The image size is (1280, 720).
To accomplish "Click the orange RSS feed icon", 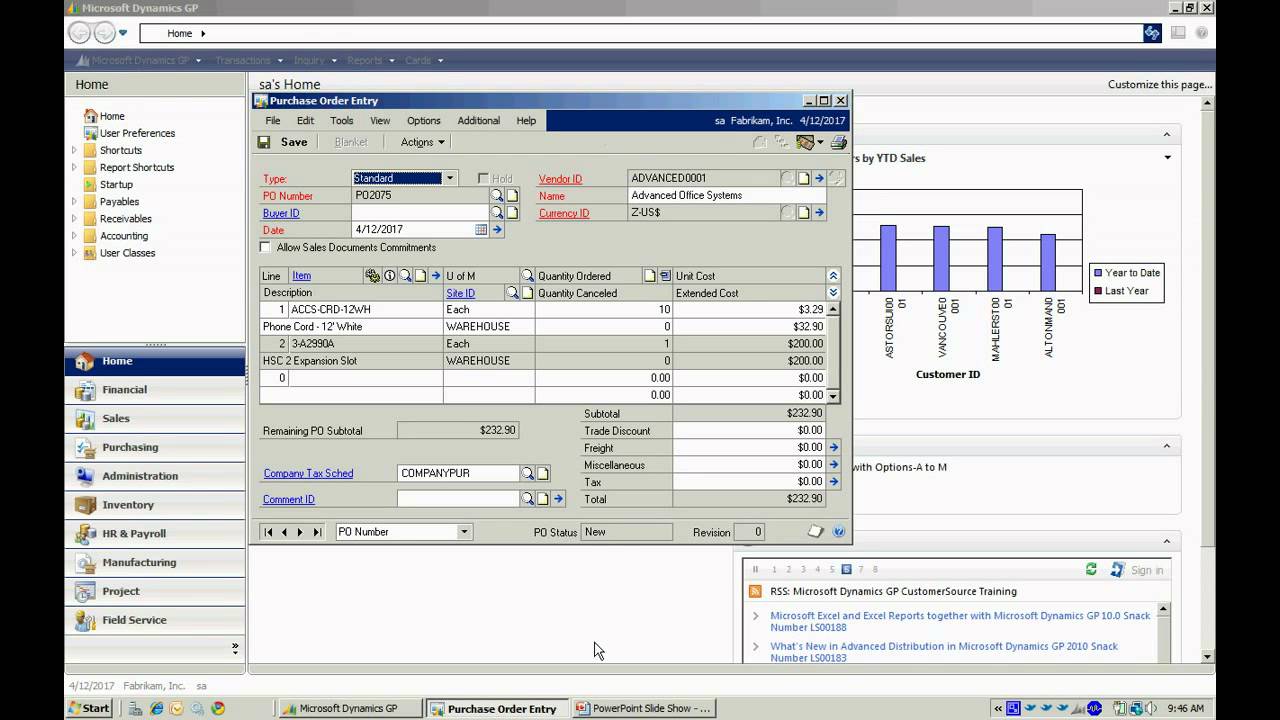I will click(x=756, y=591).
